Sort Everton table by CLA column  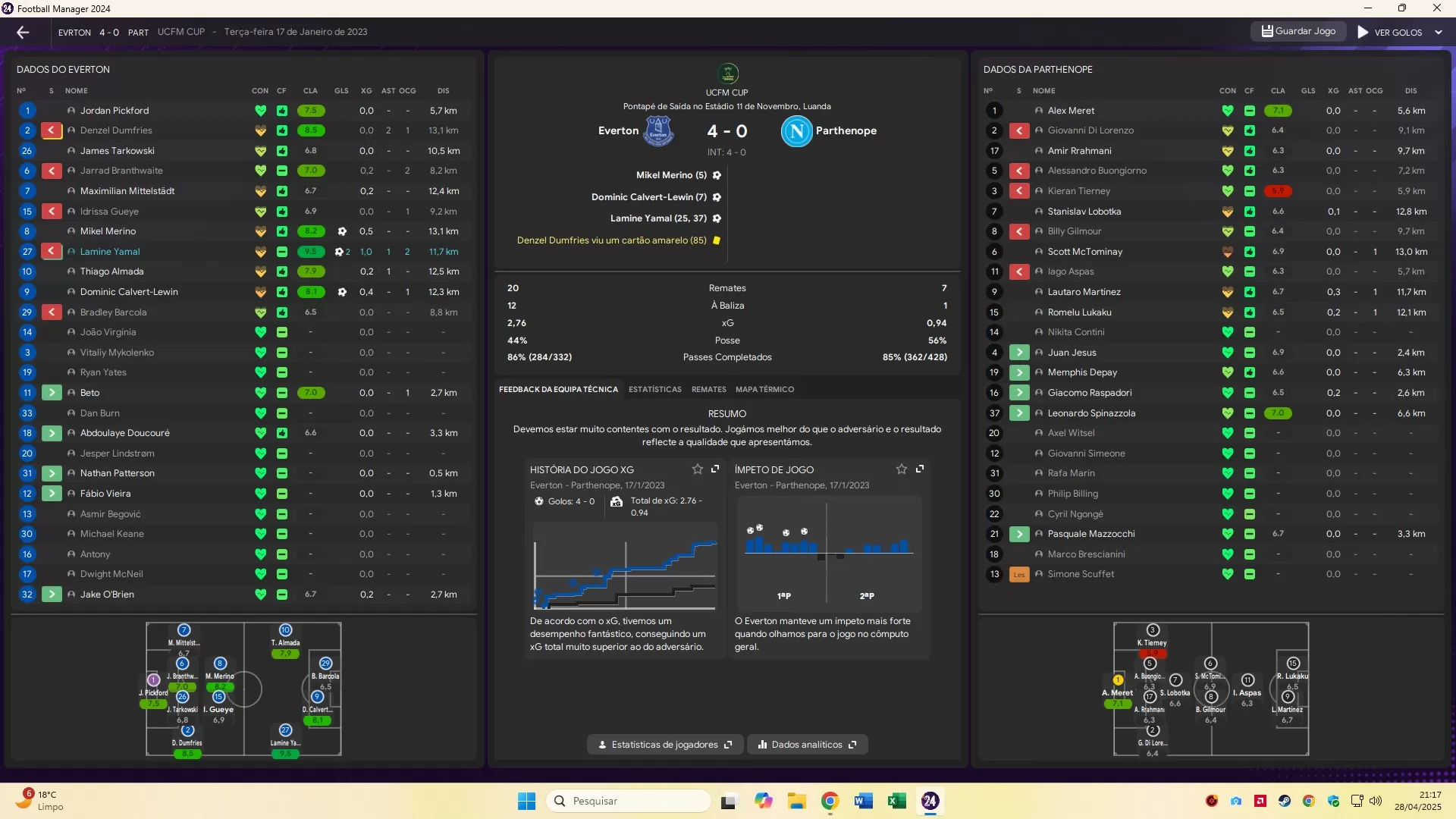point(310,90)
